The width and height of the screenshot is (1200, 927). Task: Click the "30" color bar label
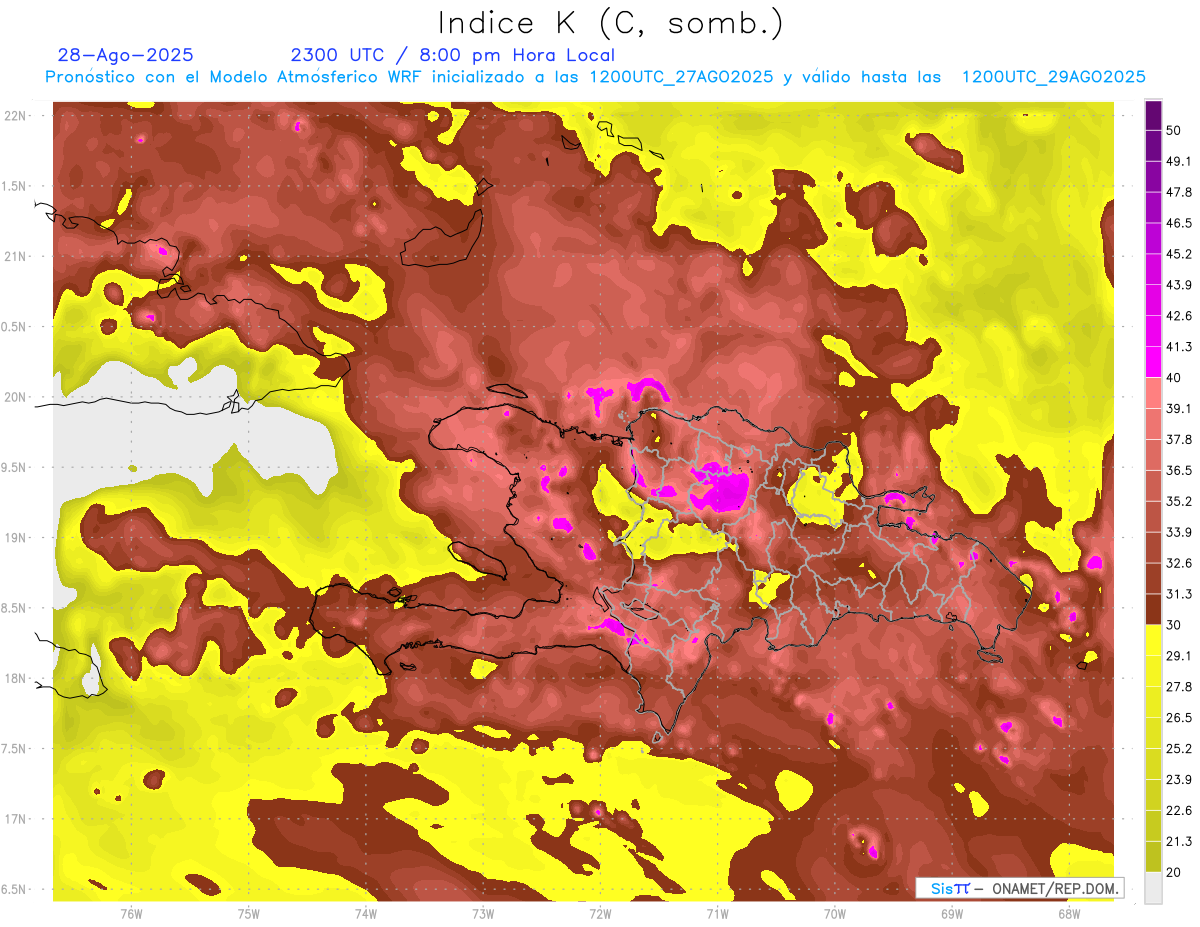pyautogui.click(x=1174, y=625)
